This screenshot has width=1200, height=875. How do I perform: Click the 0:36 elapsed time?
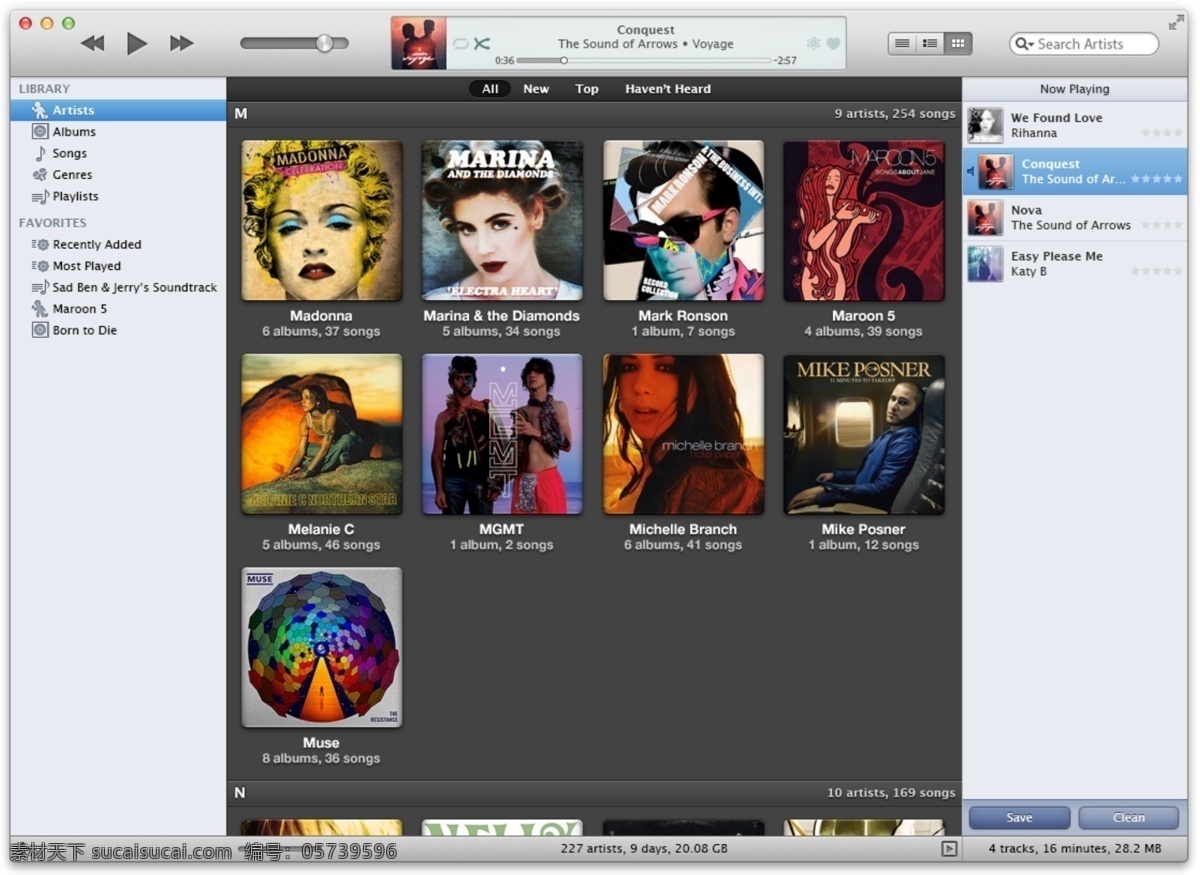(504, 61)
